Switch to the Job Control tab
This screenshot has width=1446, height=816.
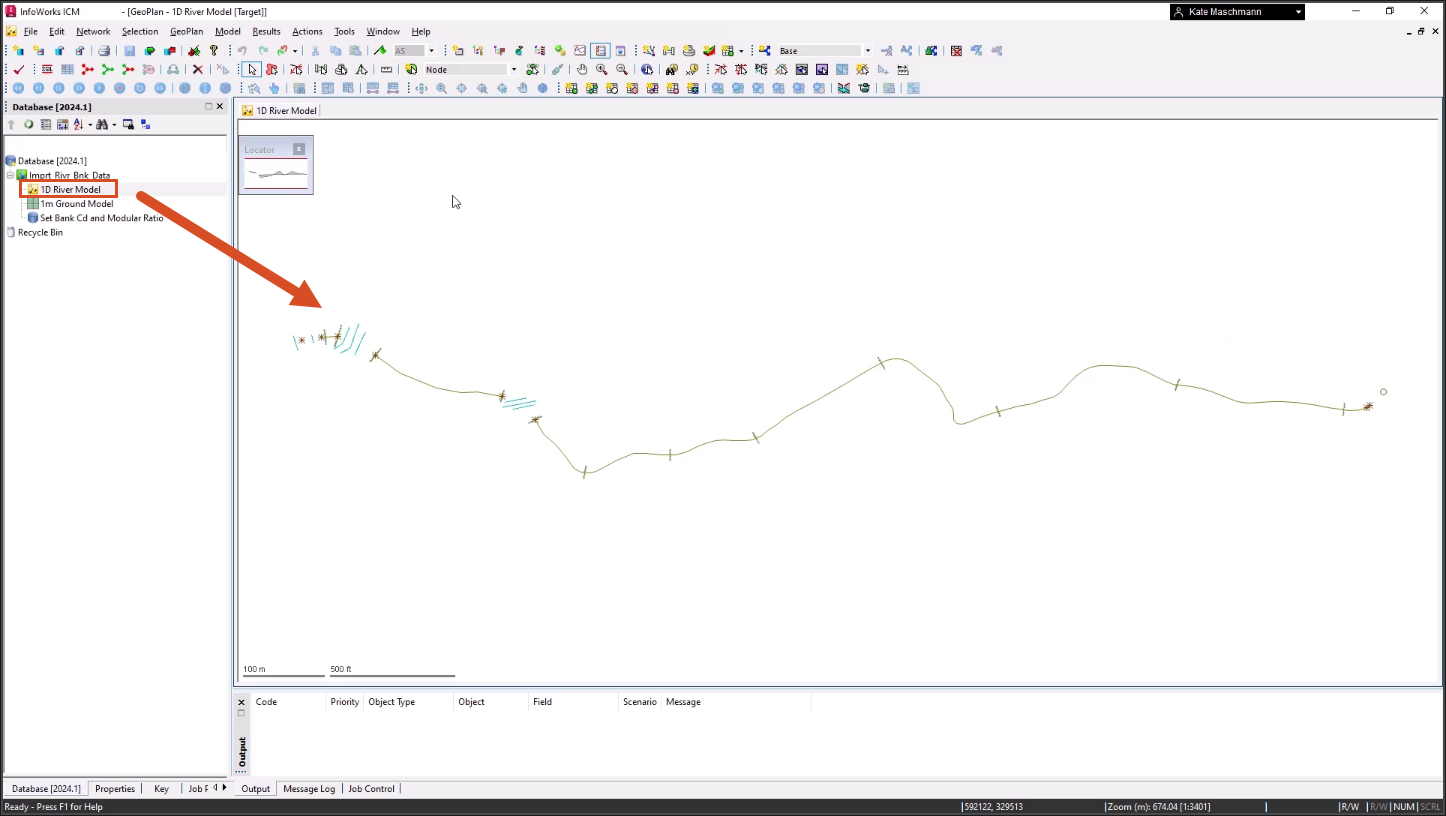click(371, 789)
